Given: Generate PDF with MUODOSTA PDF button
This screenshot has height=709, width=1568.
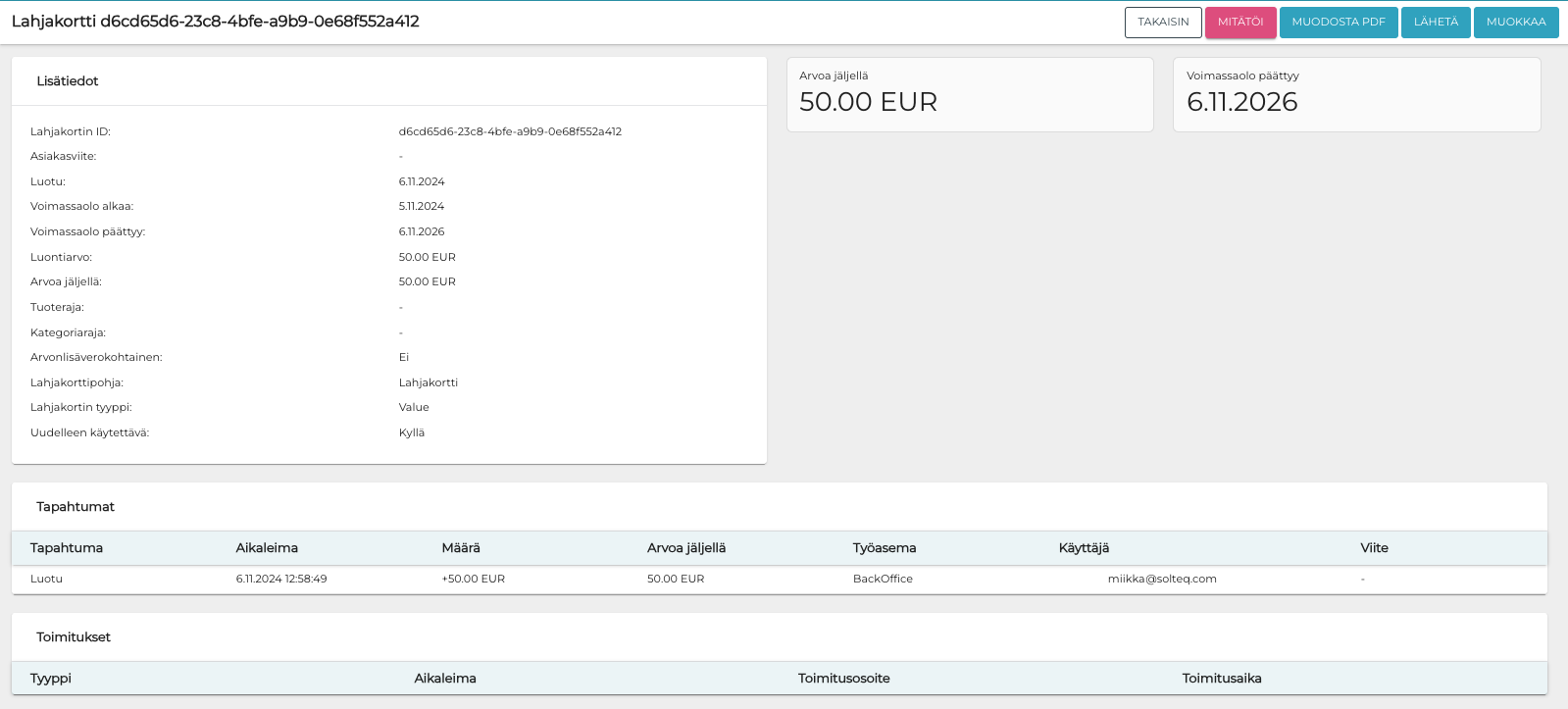Looking at the screenshot, I should tap(1338, 22).
